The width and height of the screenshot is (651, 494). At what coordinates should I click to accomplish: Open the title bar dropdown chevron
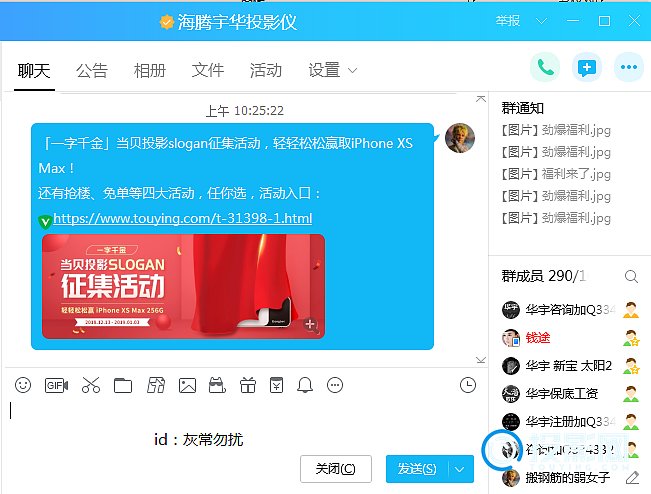(x=541, y=21)
